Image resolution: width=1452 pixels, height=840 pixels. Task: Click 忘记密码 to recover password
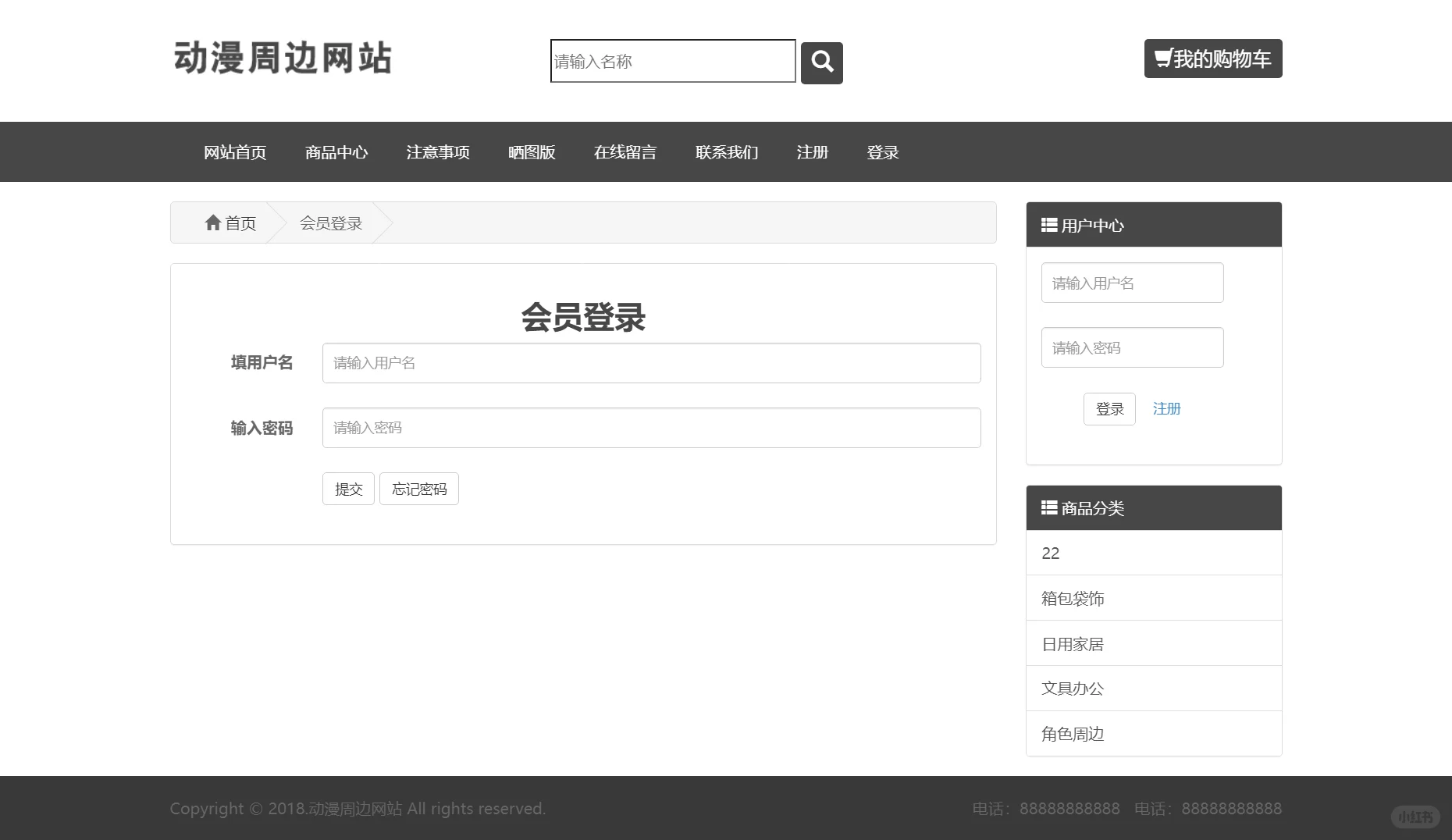[x=418, y=488]
